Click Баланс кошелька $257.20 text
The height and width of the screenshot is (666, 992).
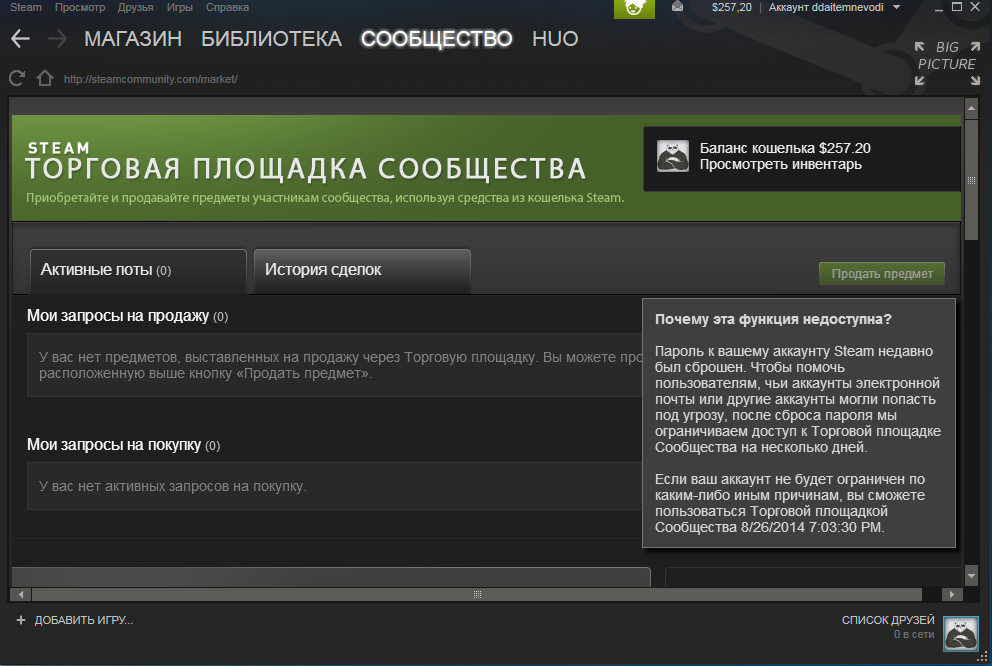[x=785, y=148]
